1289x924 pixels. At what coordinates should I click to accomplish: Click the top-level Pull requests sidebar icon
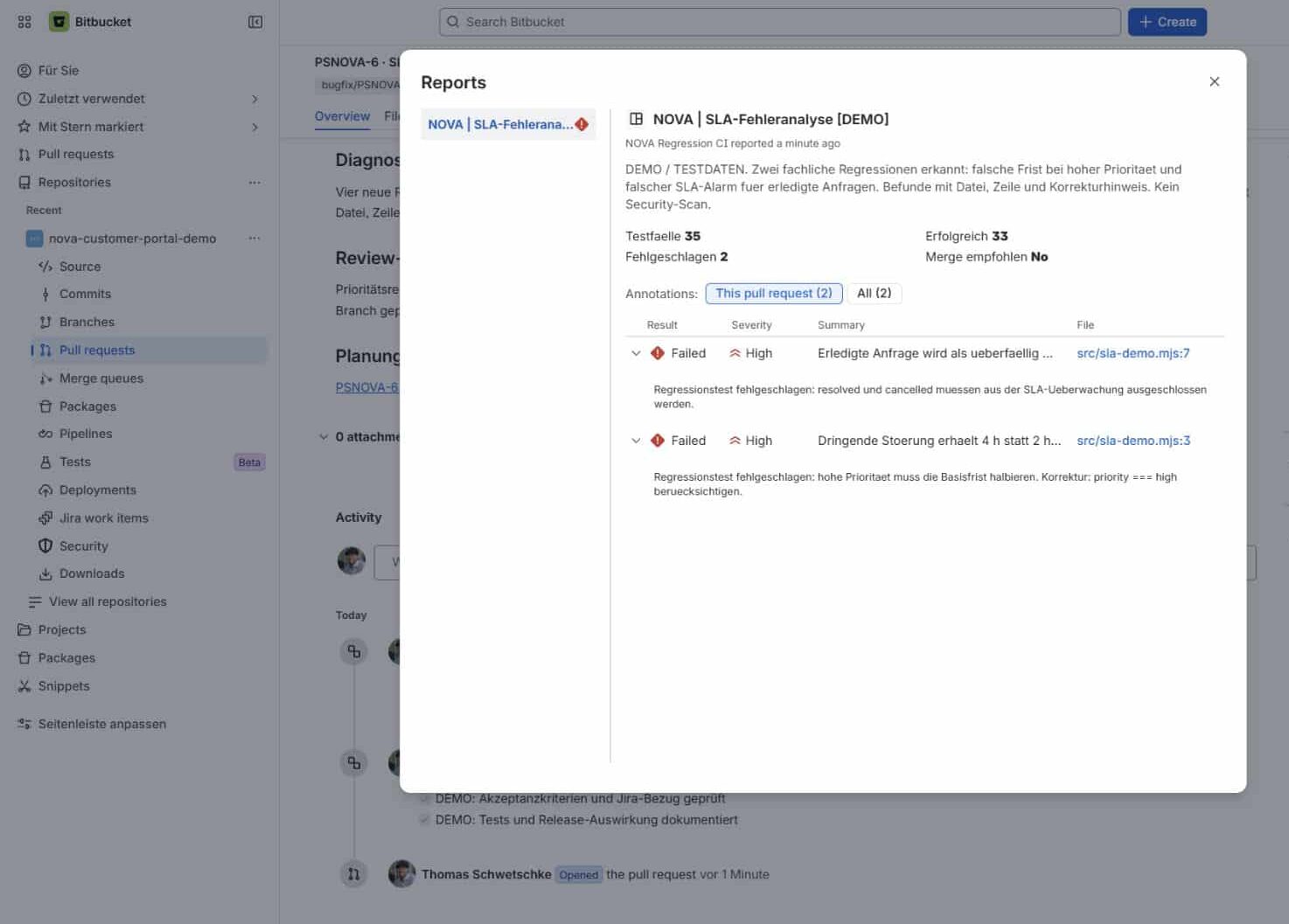[24, 155]
